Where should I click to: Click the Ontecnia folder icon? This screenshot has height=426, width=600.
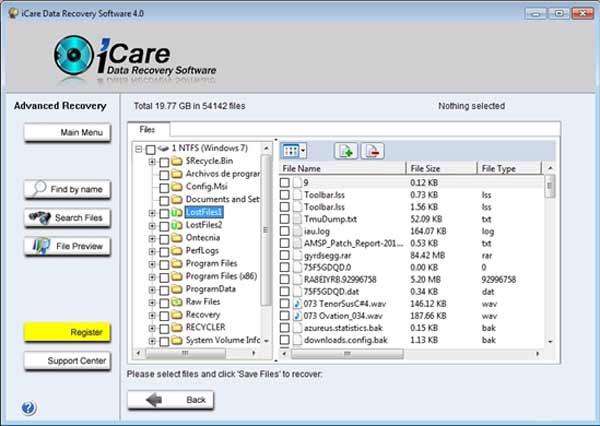tap(176, 238)
